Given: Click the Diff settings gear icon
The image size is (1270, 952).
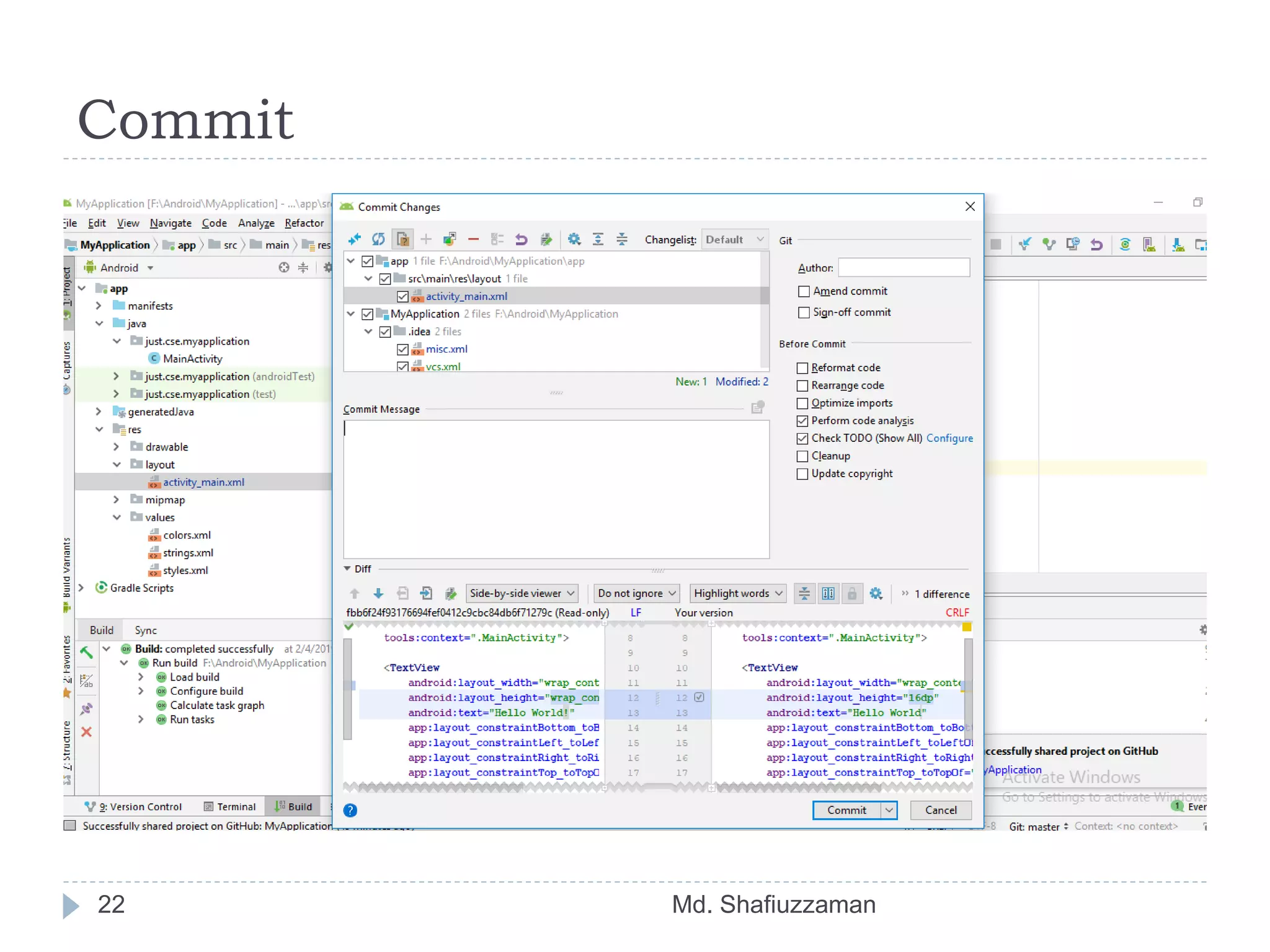Looking at the screenshot, I should point(876,593).
